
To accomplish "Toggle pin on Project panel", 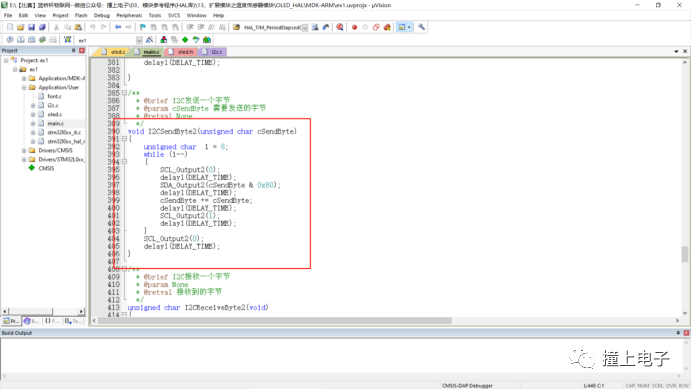I will (x=74, y=51).
